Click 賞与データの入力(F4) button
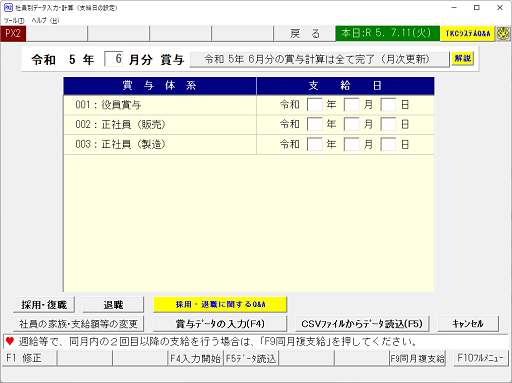 point(220,324)
